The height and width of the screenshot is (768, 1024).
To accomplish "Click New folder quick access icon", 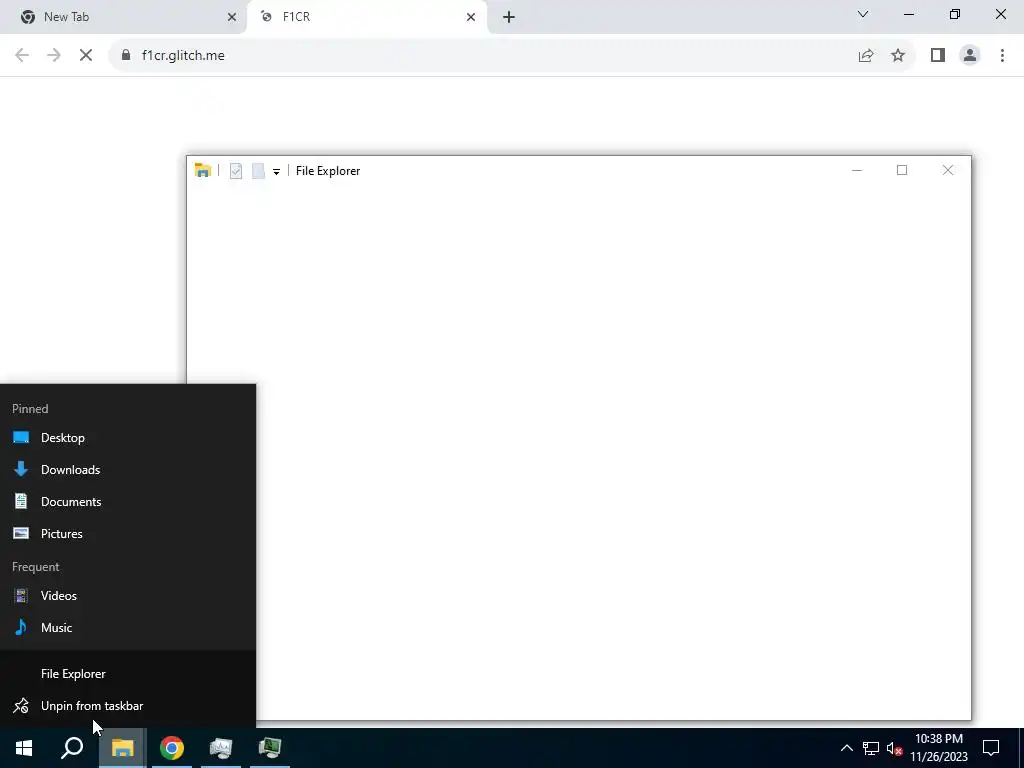I will click(x=259, y=171).
